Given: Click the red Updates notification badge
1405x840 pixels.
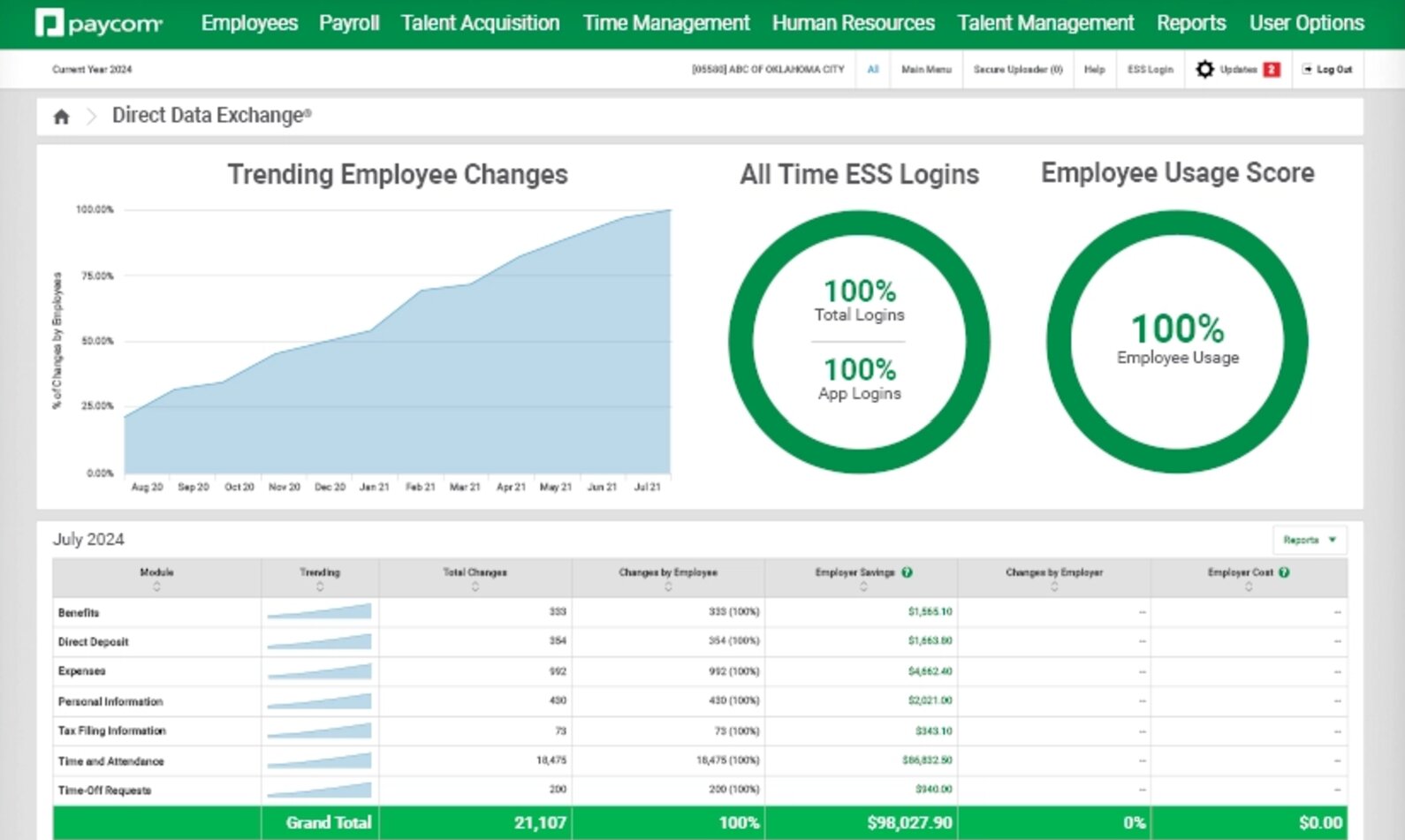Looking at the screenshot, I should click(1272, 70).
